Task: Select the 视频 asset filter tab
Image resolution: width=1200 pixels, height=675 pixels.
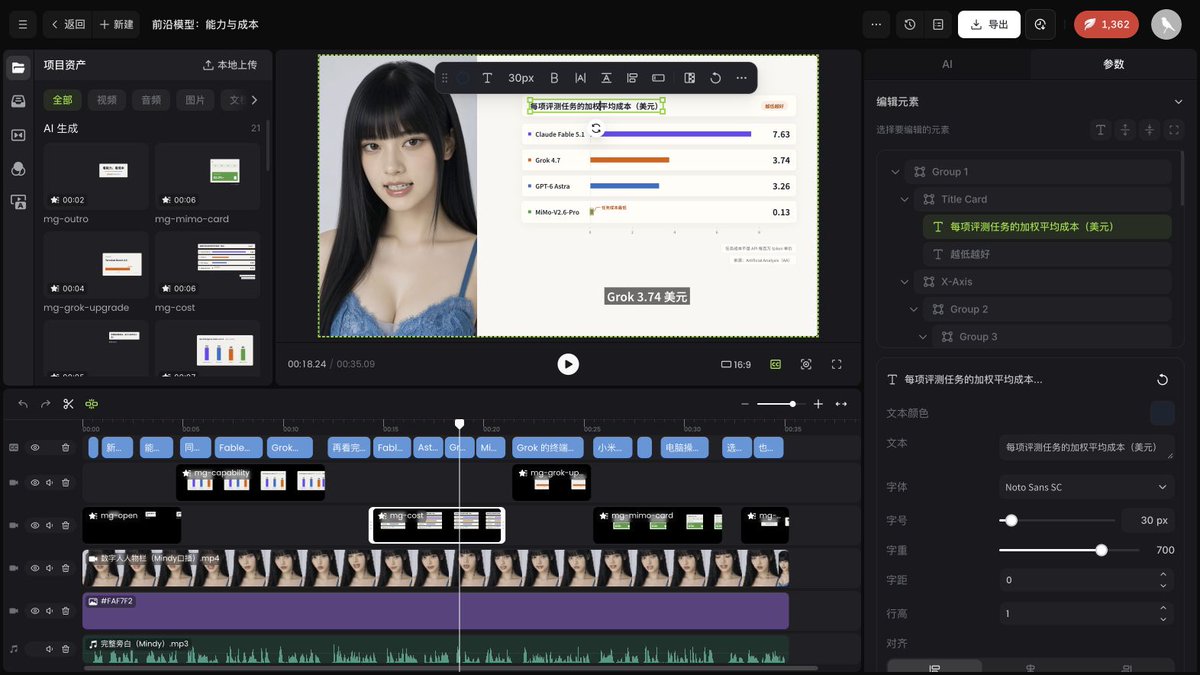Action: point(107,100)
